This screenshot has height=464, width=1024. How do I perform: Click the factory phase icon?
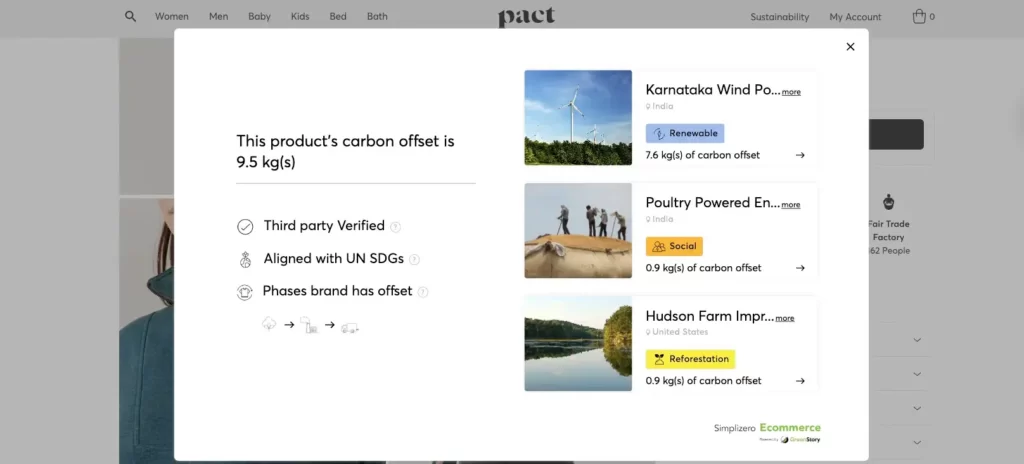click(x=309, y=325)
